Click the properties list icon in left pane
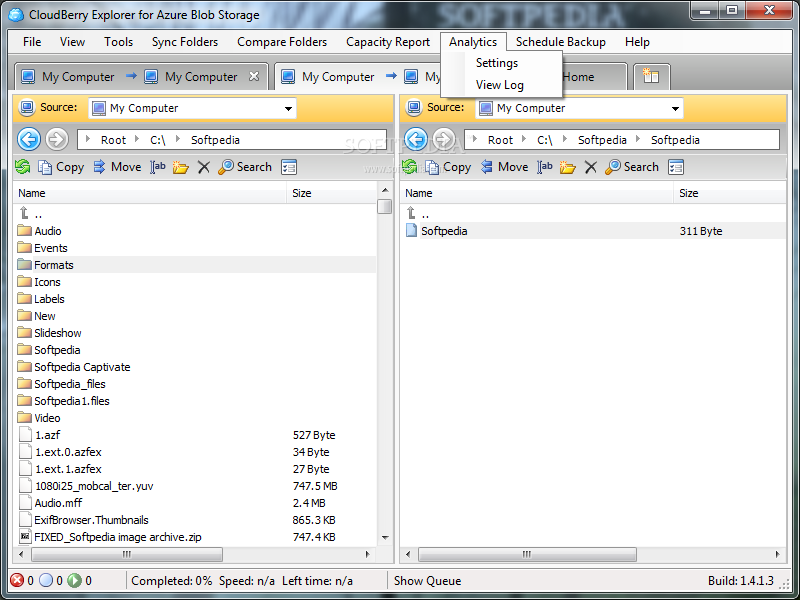 [x=289, y=167]
